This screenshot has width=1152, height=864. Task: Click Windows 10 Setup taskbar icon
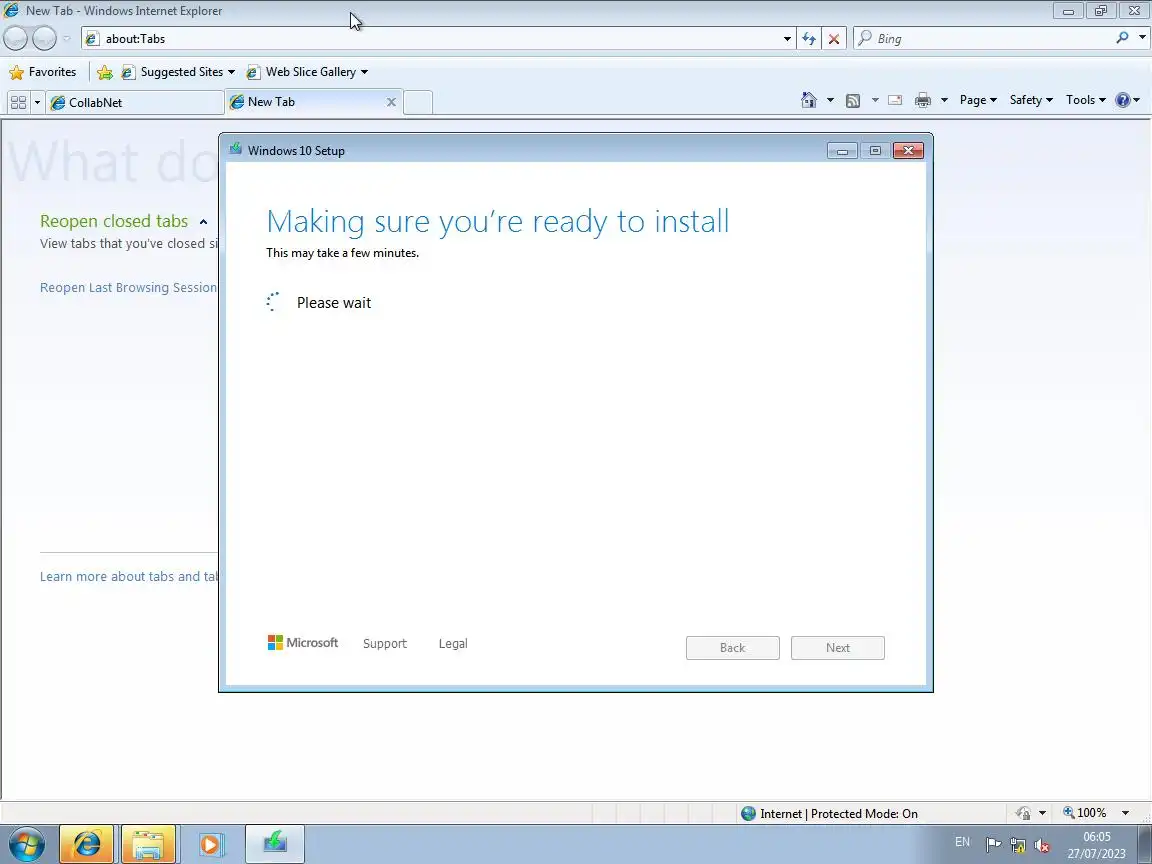[274, 844]
